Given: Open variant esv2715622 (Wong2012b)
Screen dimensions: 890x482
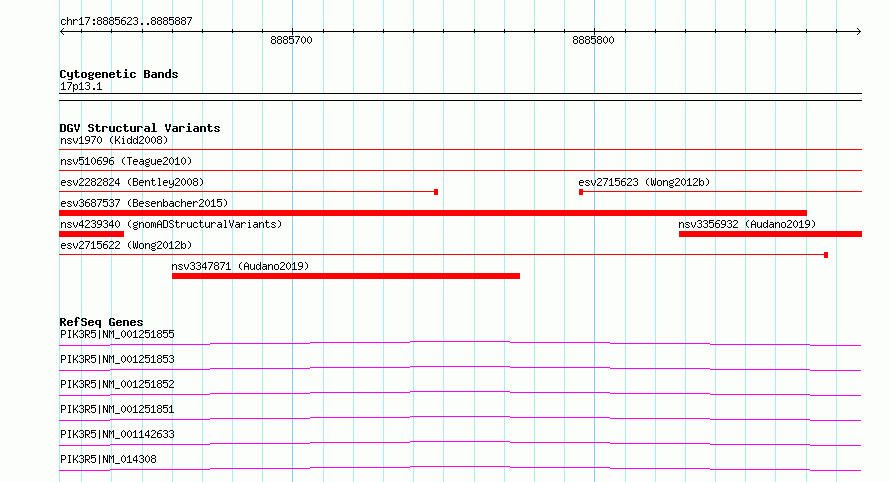Looking at the screenshot, I should [x=126, y=245].
